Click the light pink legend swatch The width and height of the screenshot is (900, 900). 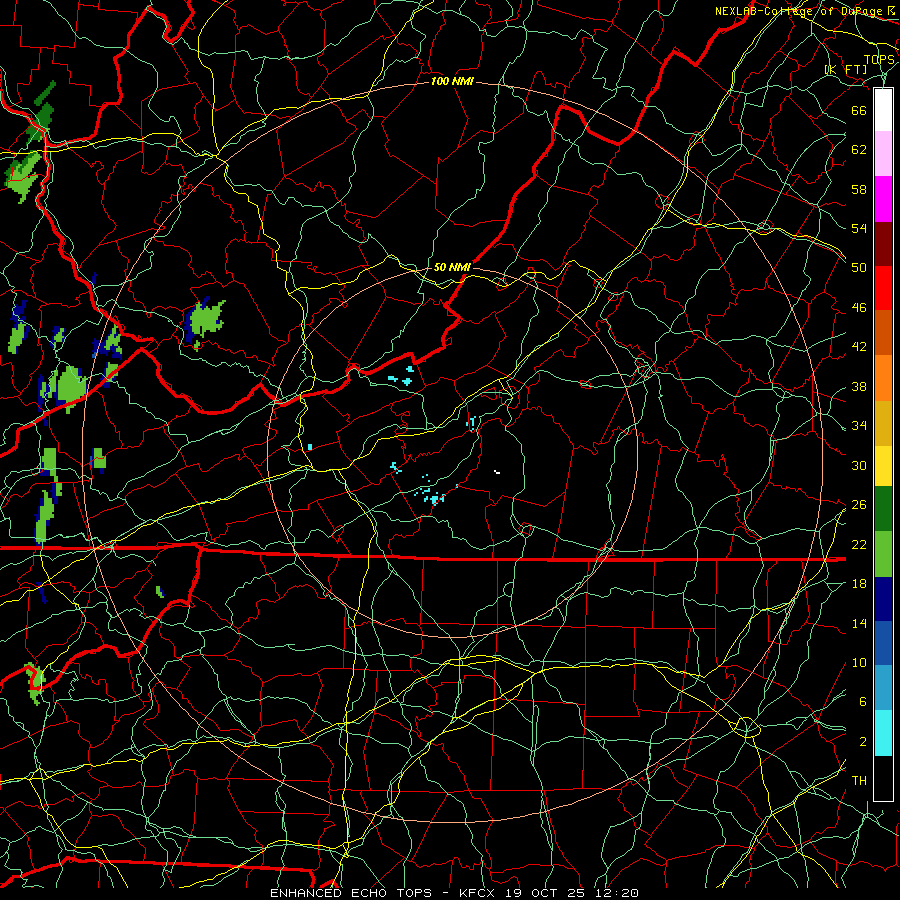[883, 154]
